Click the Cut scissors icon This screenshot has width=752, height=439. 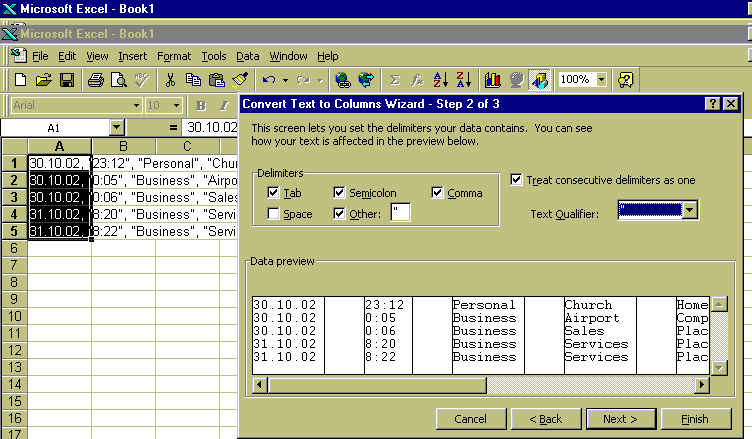[x=170, y=80]
